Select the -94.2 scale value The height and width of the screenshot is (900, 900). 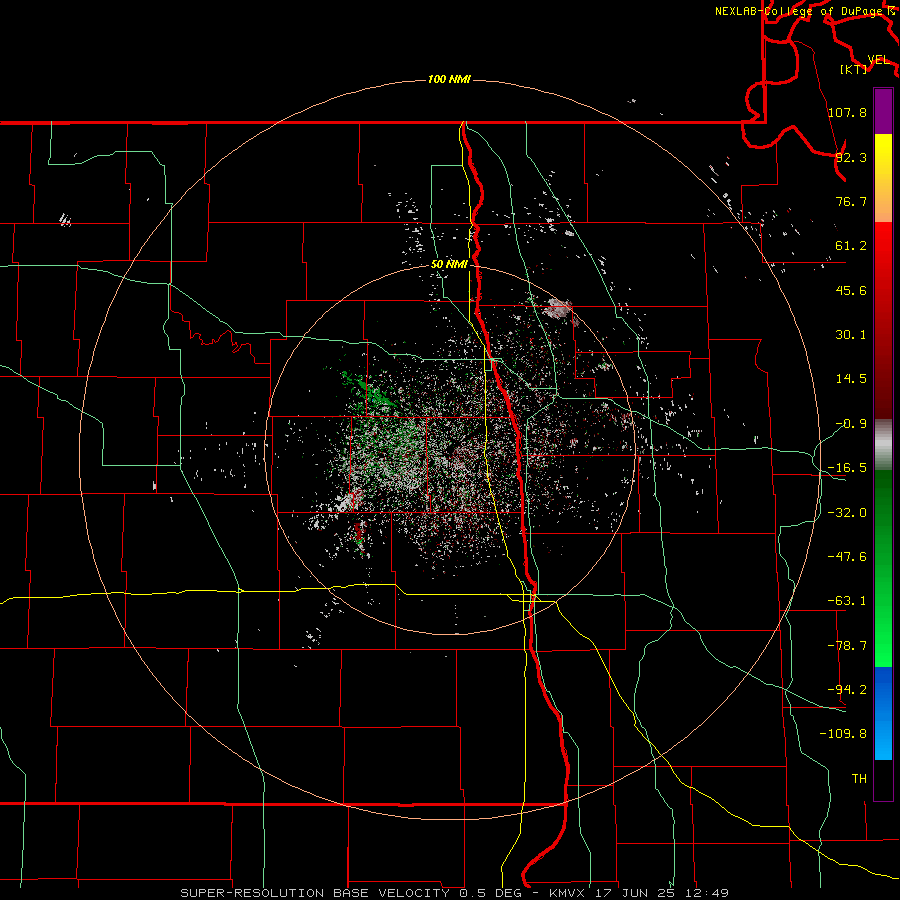click(847, 690)
